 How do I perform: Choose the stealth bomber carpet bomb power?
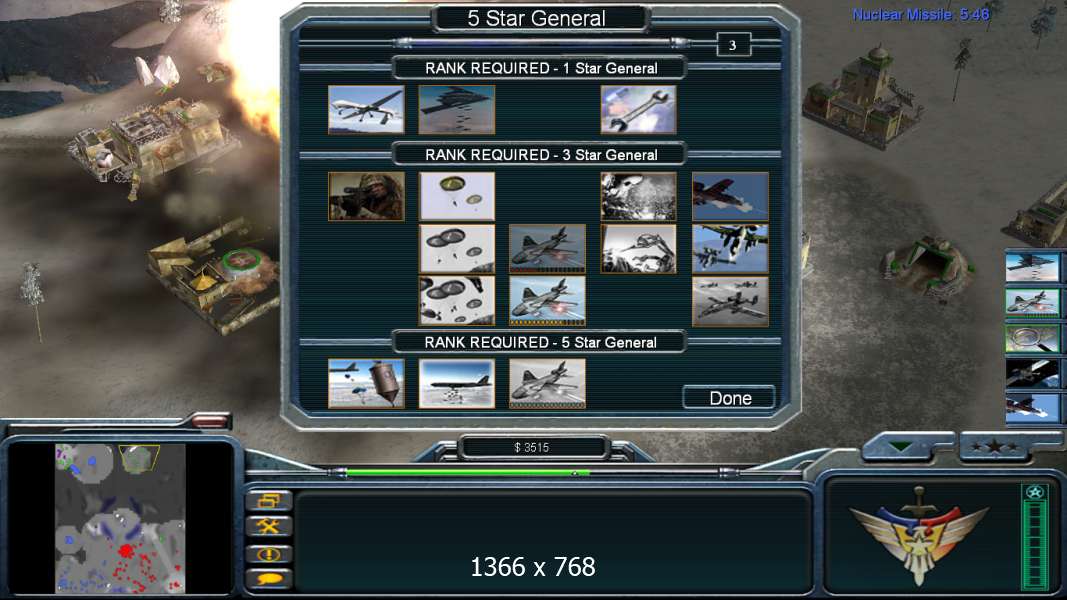[457, 109]
